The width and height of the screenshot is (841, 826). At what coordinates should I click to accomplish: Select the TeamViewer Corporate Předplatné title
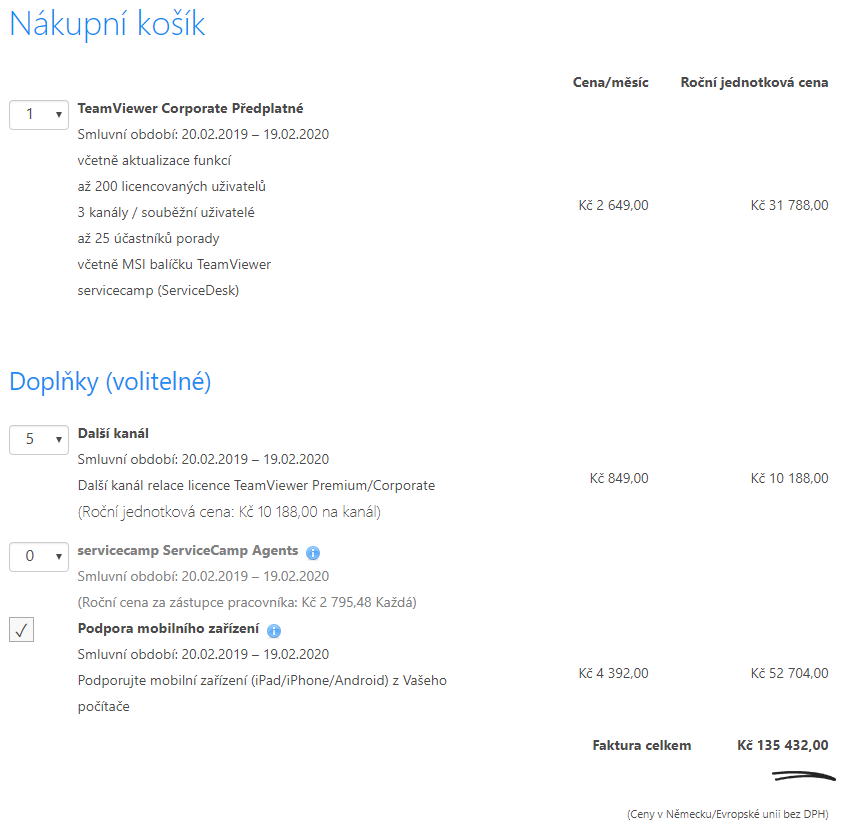(x=190, y=108)
